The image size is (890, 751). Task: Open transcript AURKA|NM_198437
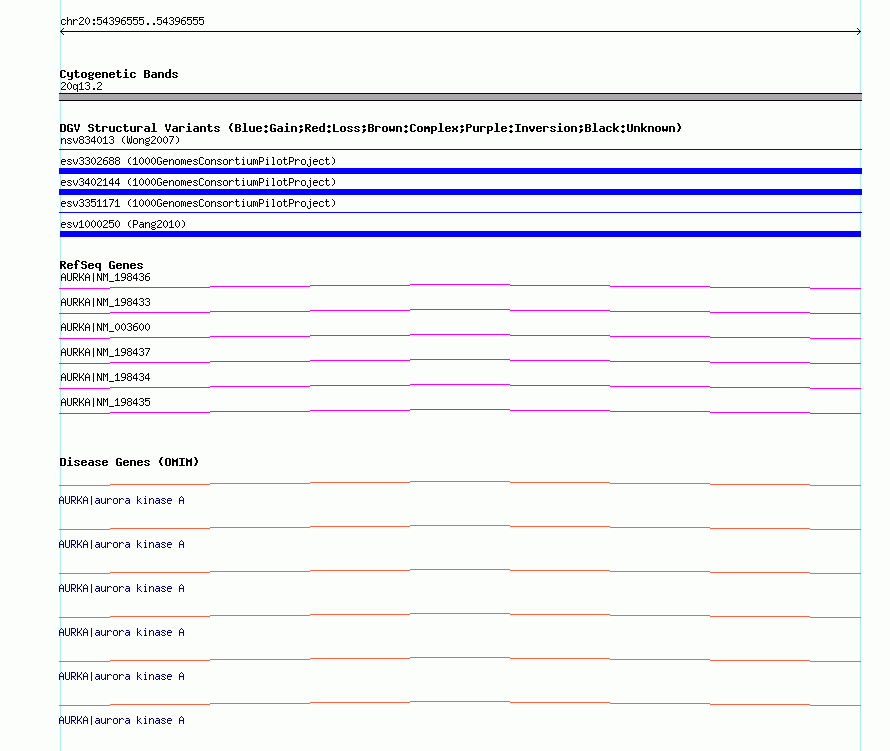(x=105, y=353)
